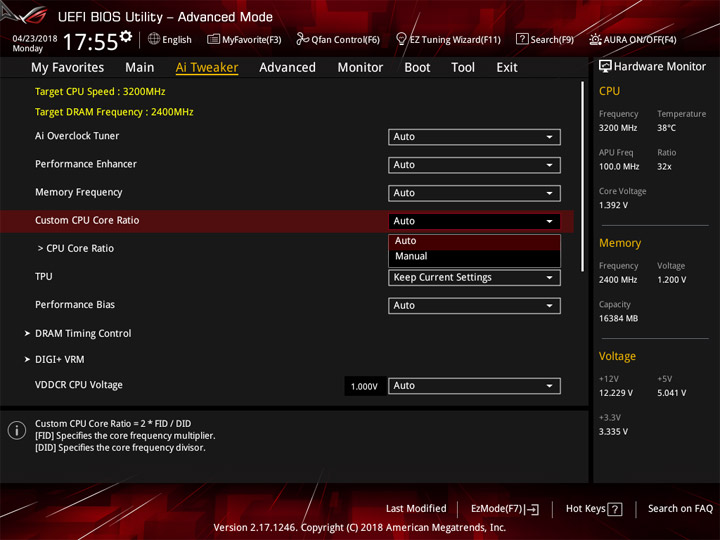Select the Ai Tweaker tab
Image resolution: width=720 pixels, height=540 pixels.
pyautogui.click(x=207, y=68)
